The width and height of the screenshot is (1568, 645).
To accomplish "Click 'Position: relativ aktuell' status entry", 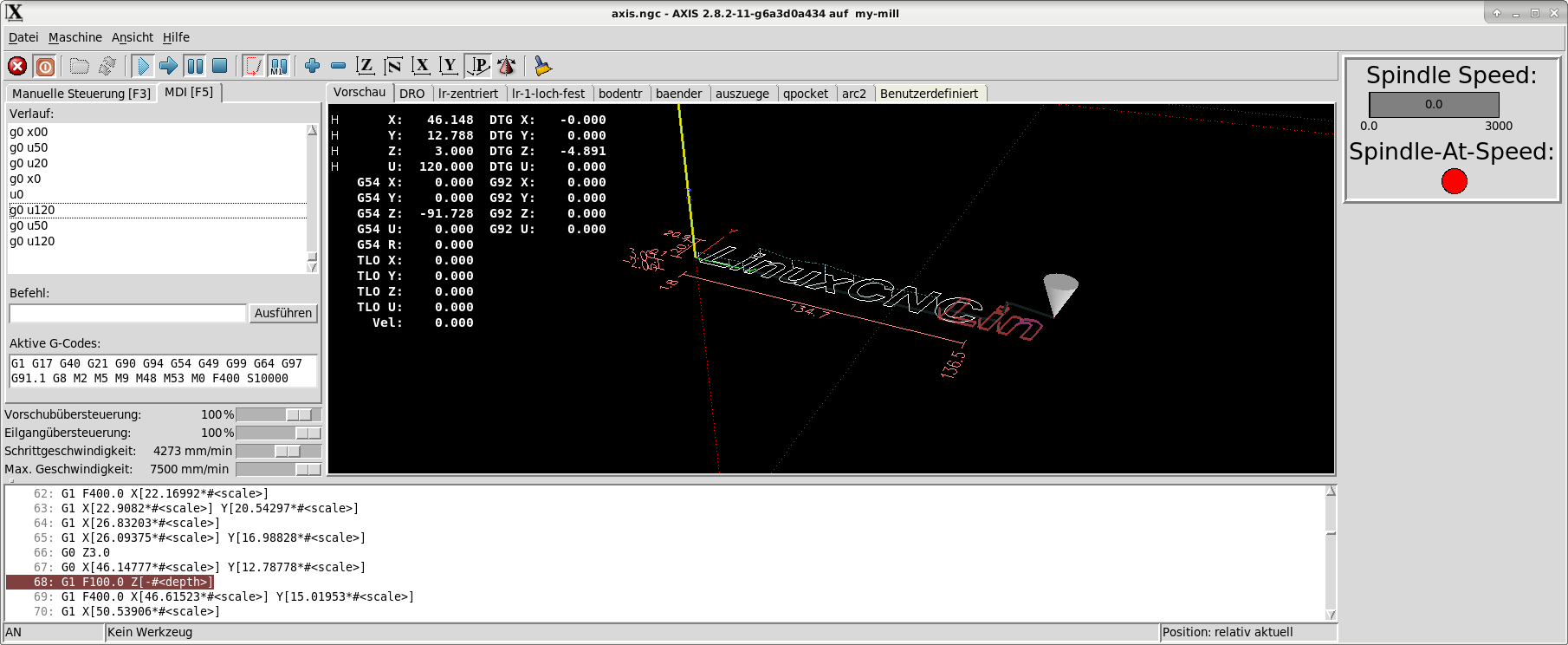I will 1248,632.
